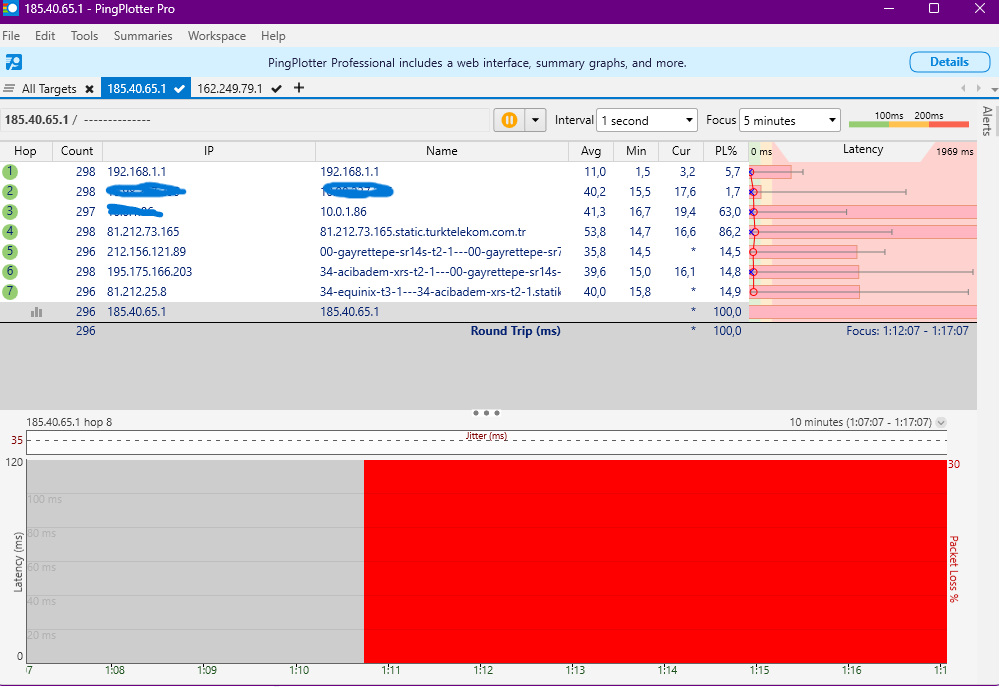Click the Round Trip (ms) summary row

pyautogui.click(x=488, y=331)
